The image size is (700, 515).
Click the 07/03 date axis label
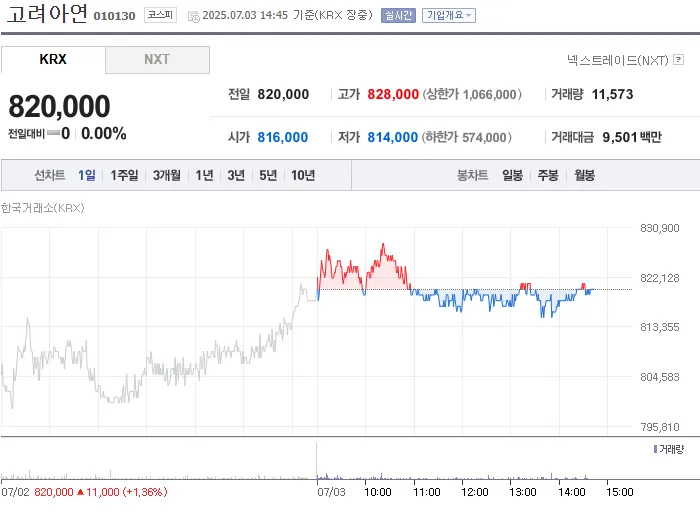pos(331,492)
